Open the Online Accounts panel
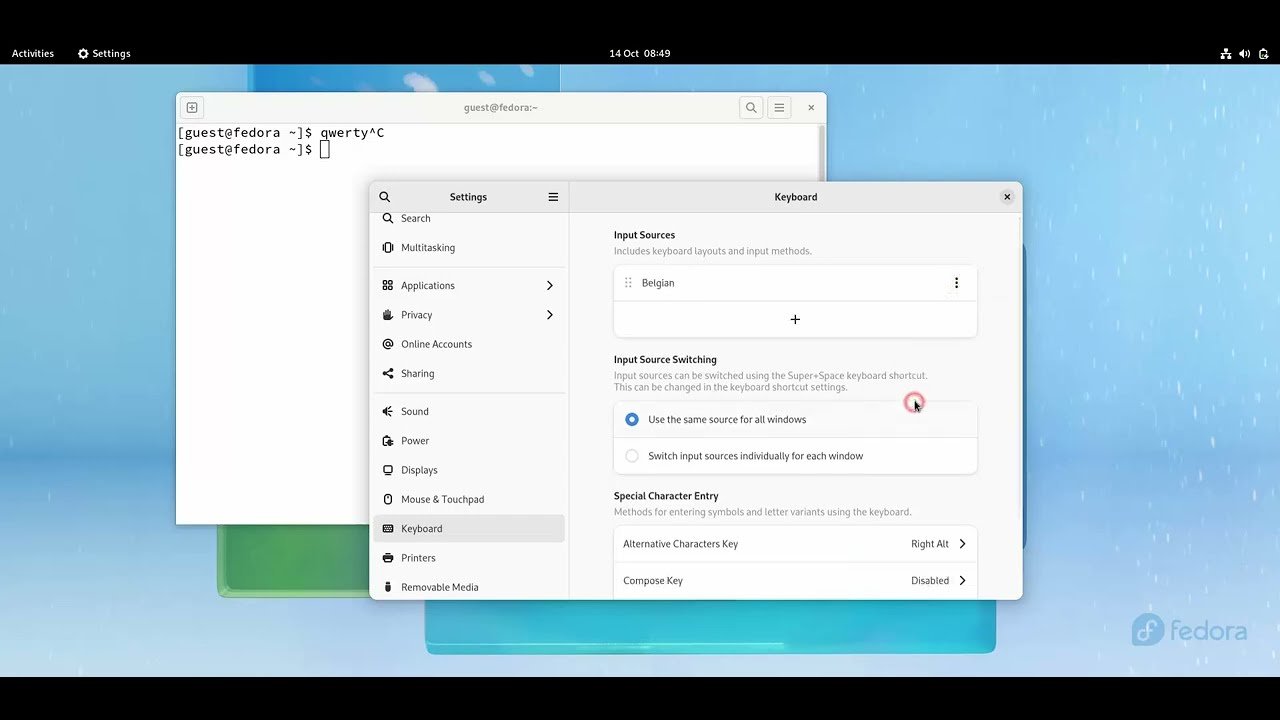 pos(469,344)
